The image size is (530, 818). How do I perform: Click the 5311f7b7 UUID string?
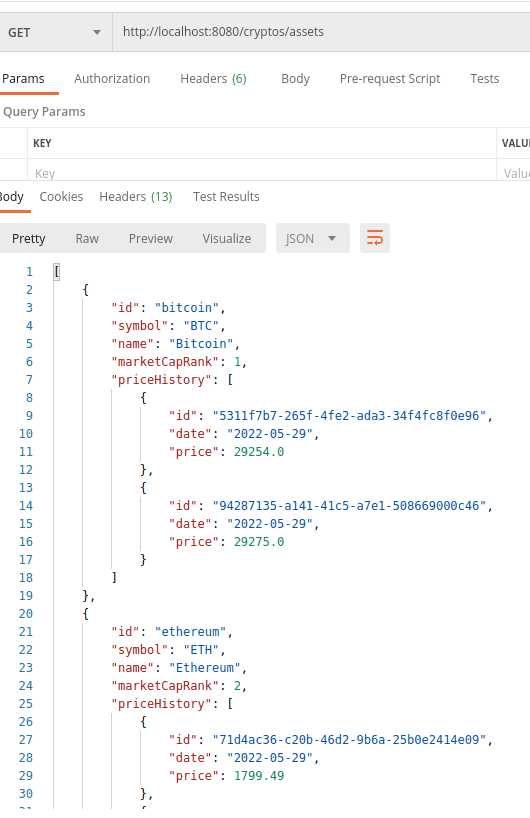[x=349, y=416]
